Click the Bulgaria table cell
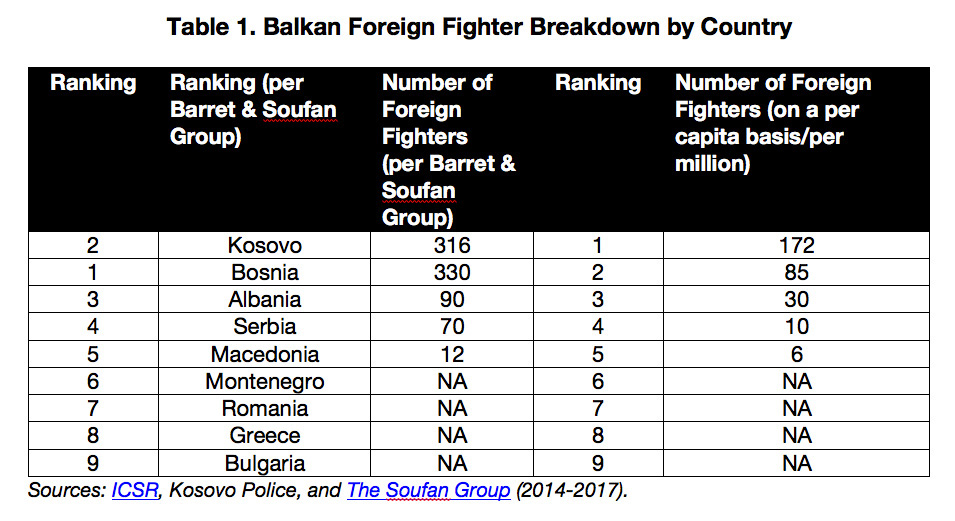955x521 pixels. [264, 463]
